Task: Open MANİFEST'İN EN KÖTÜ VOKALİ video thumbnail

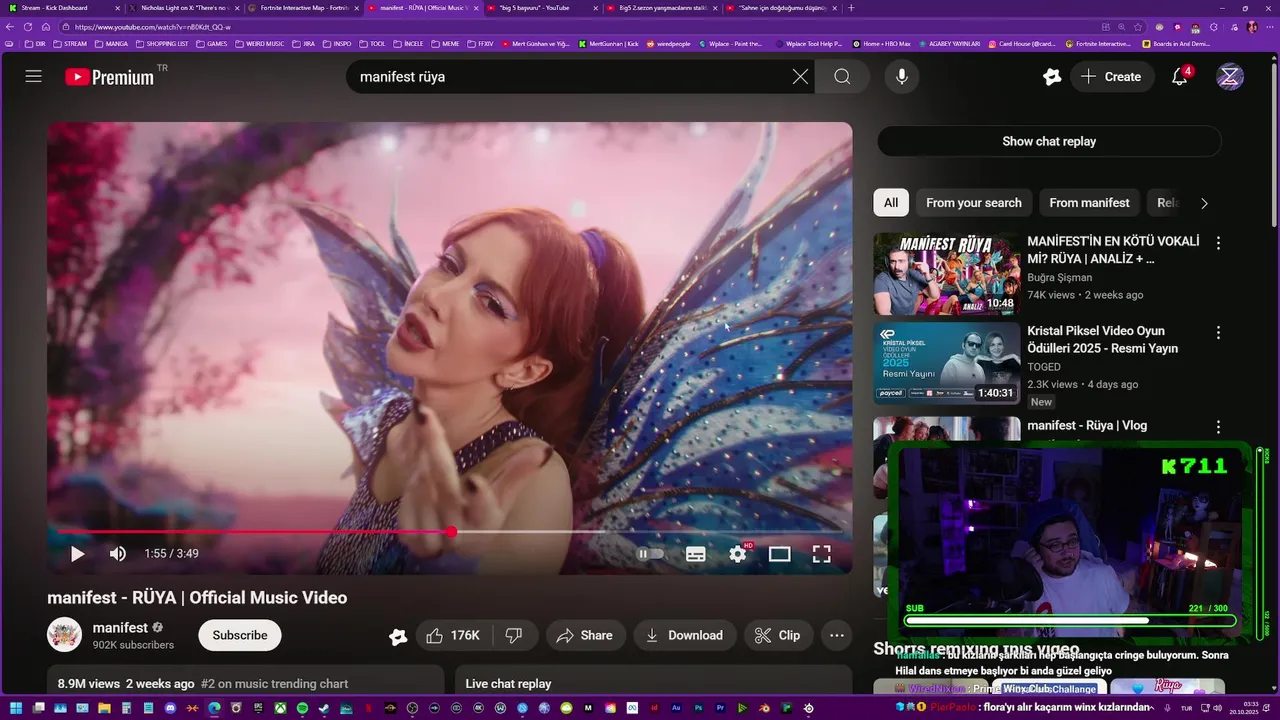Action: [x=947, y=274]
